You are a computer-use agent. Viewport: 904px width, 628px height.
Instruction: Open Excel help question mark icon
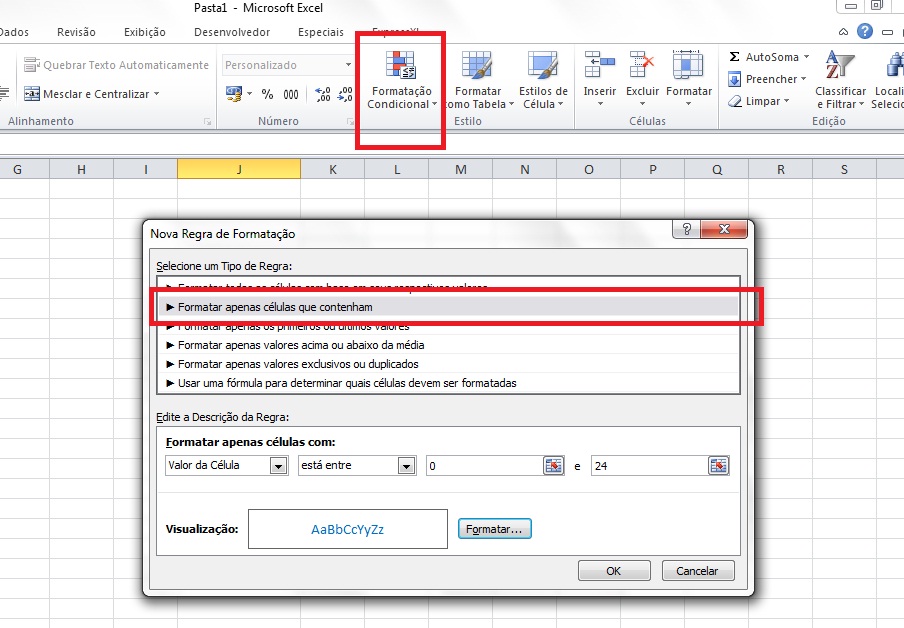click(x=865, y=31)
